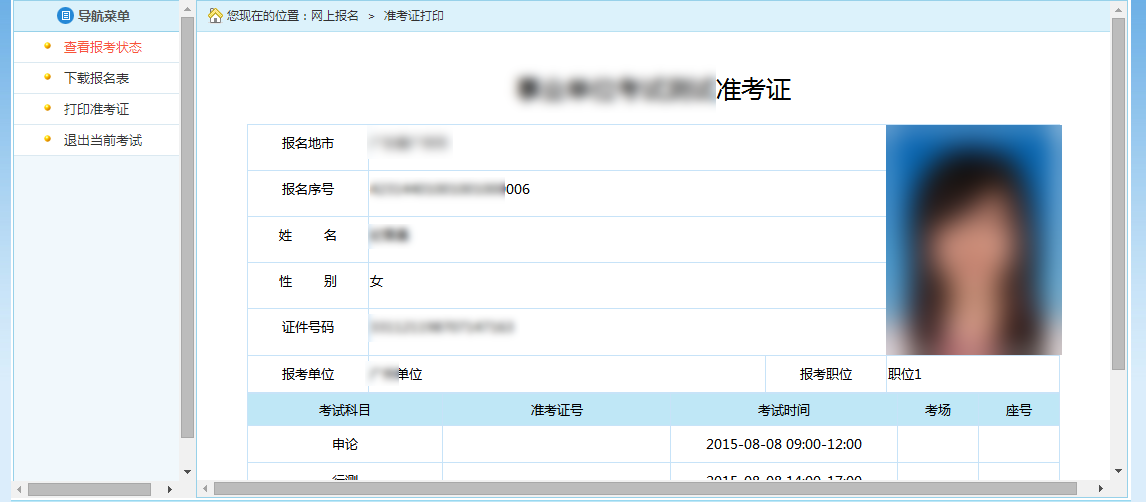Click the main content scroll-left arrow
1146x502 pixels.
pos(205,489)
